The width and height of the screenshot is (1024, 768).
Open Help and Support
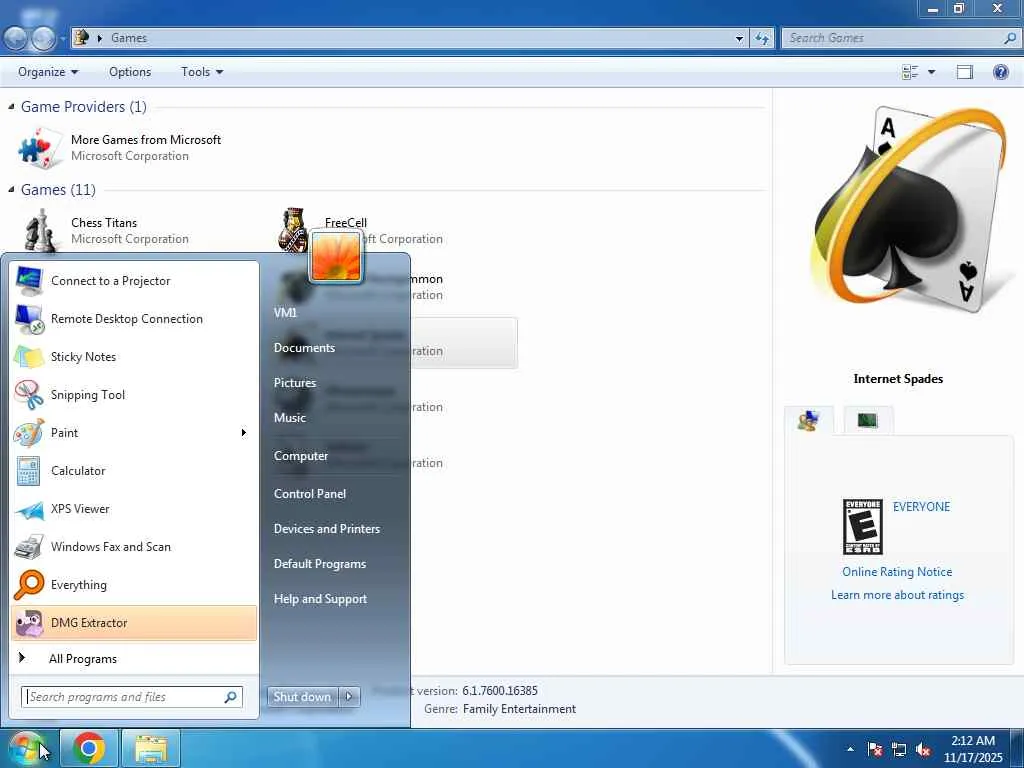click(x=321, y=599)
